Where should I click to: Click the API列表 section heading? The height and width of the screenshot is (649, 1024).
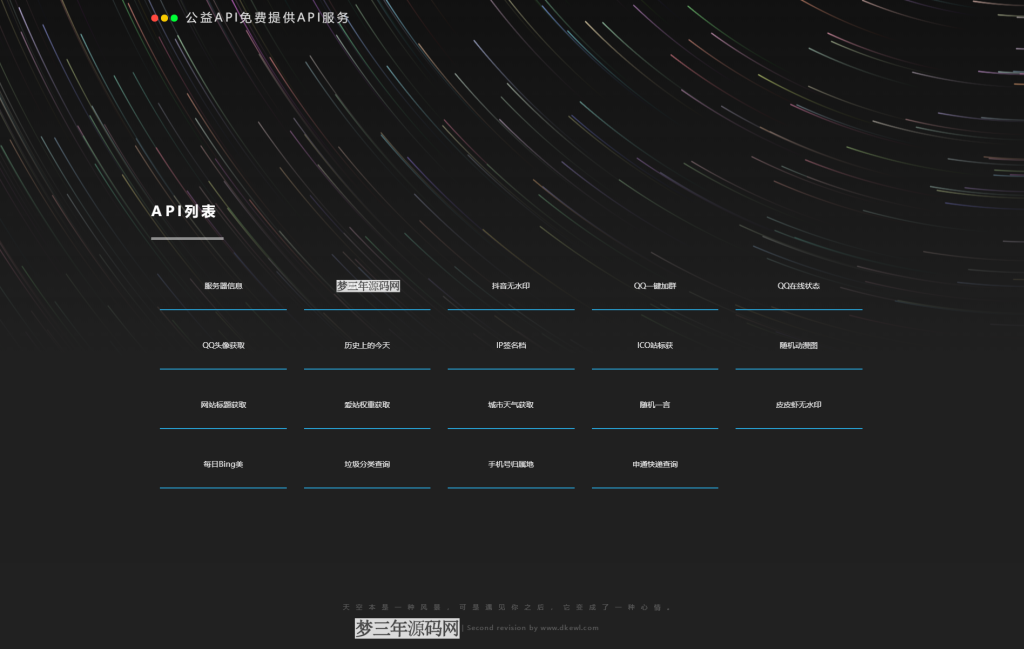[184, 212]
